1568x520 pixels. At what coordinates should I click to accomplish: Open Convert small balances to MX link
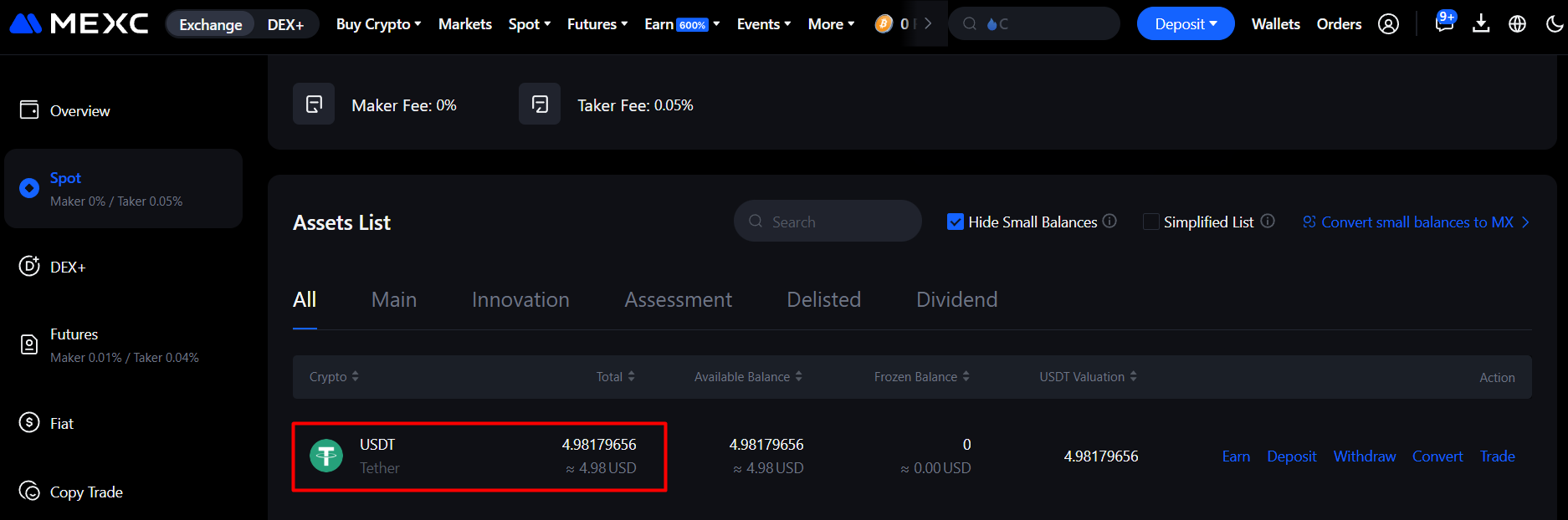pos(1417,222)
